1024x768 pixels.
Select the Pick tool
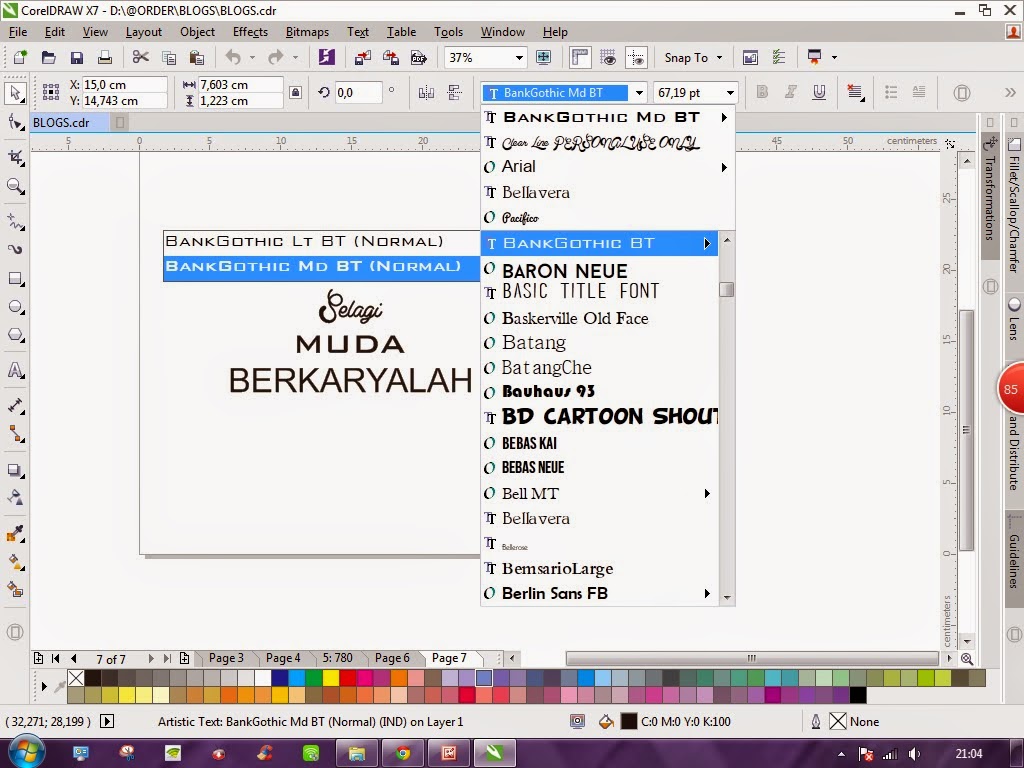[14, 93]
